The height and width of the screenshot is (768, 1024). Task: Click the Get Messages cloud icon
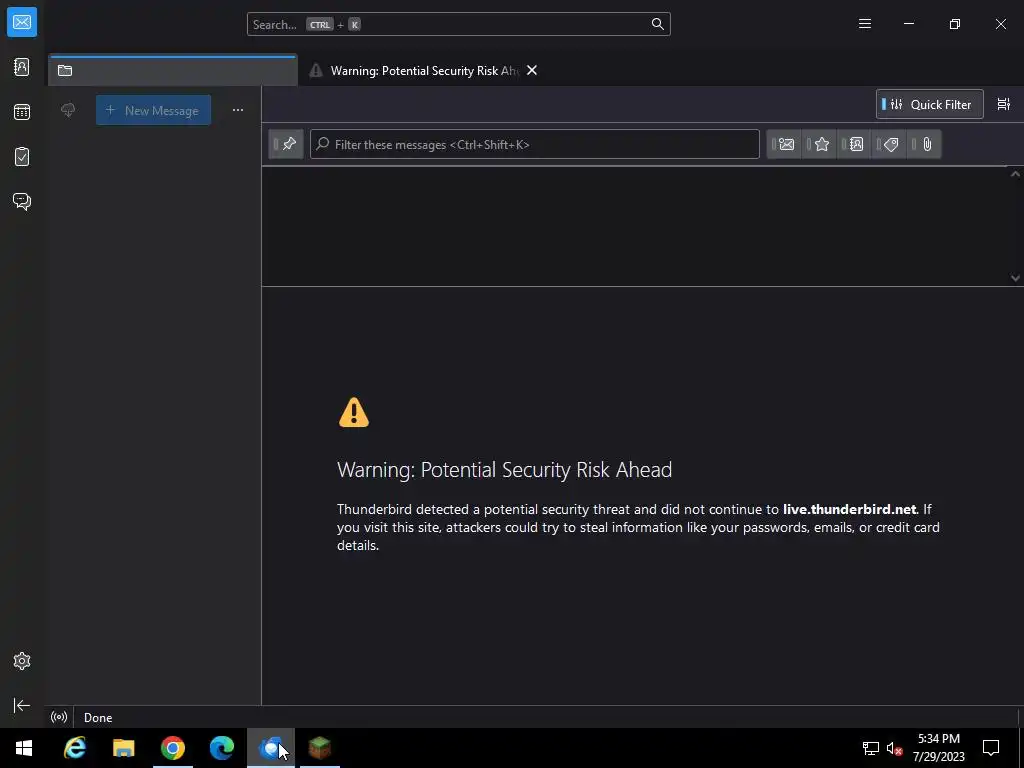click(68, 110)
